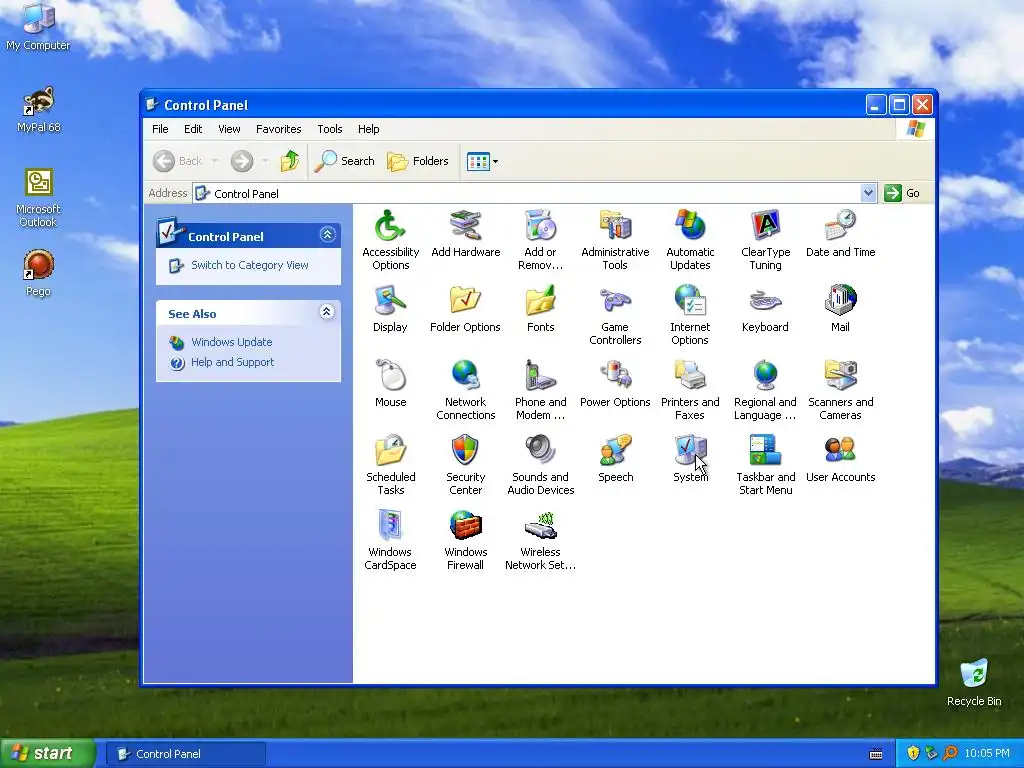Click the Back toolbar button
The height and width of the screenshot is (768, 1024).
point(178,161)
